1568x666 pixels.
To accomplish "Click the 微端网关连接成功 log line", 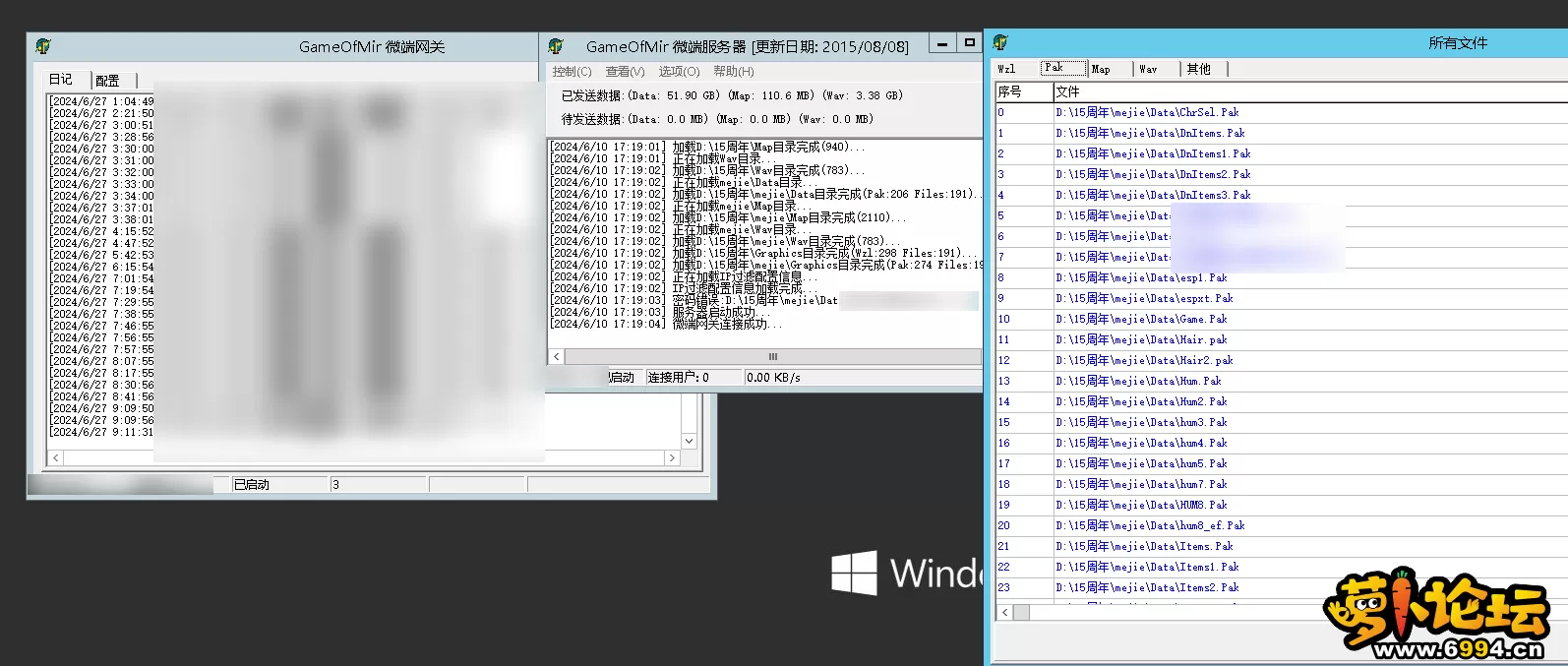I will (x=666, y=324).
